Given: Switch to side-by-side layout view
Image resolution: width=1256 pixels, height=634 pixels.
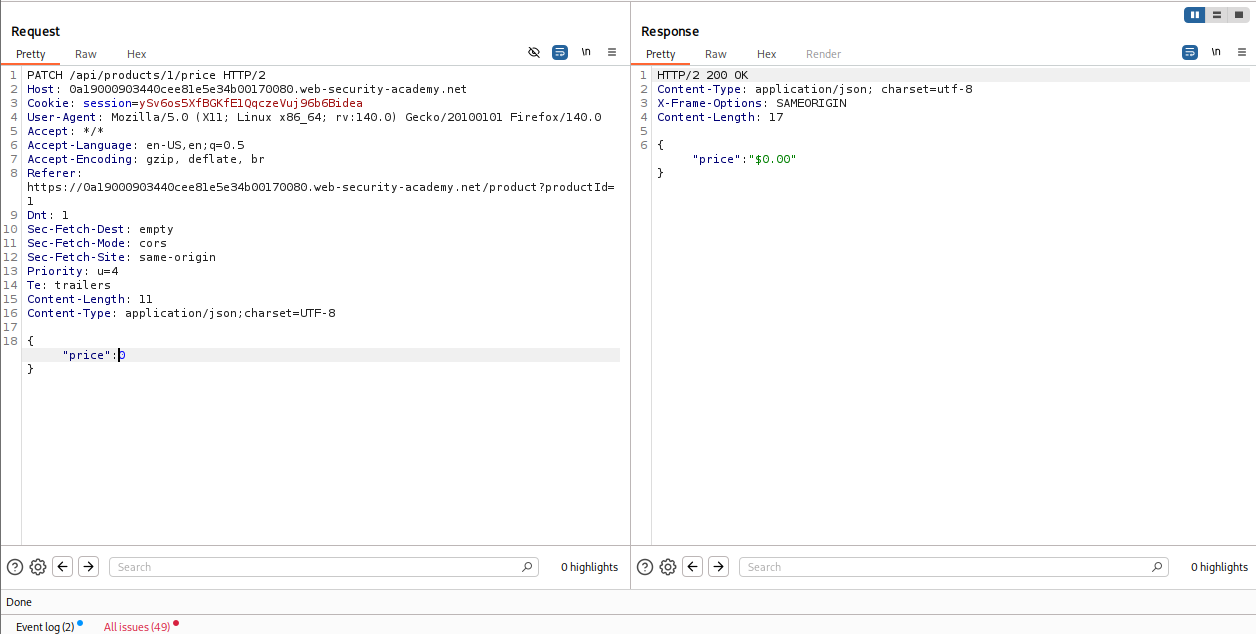Looking at the screenshot, I should 1194,15.
